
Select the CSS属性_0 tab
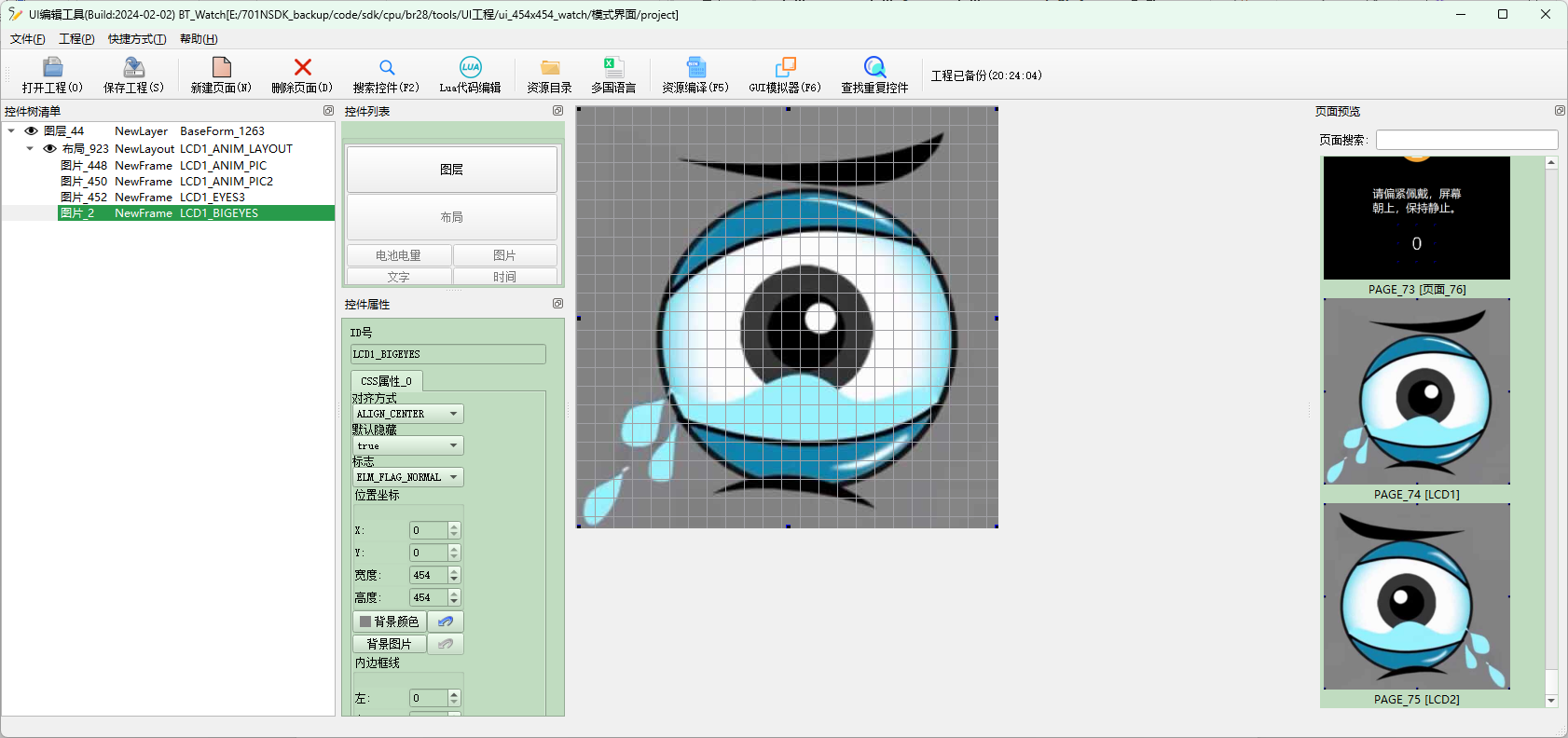[x=386, y=381]
